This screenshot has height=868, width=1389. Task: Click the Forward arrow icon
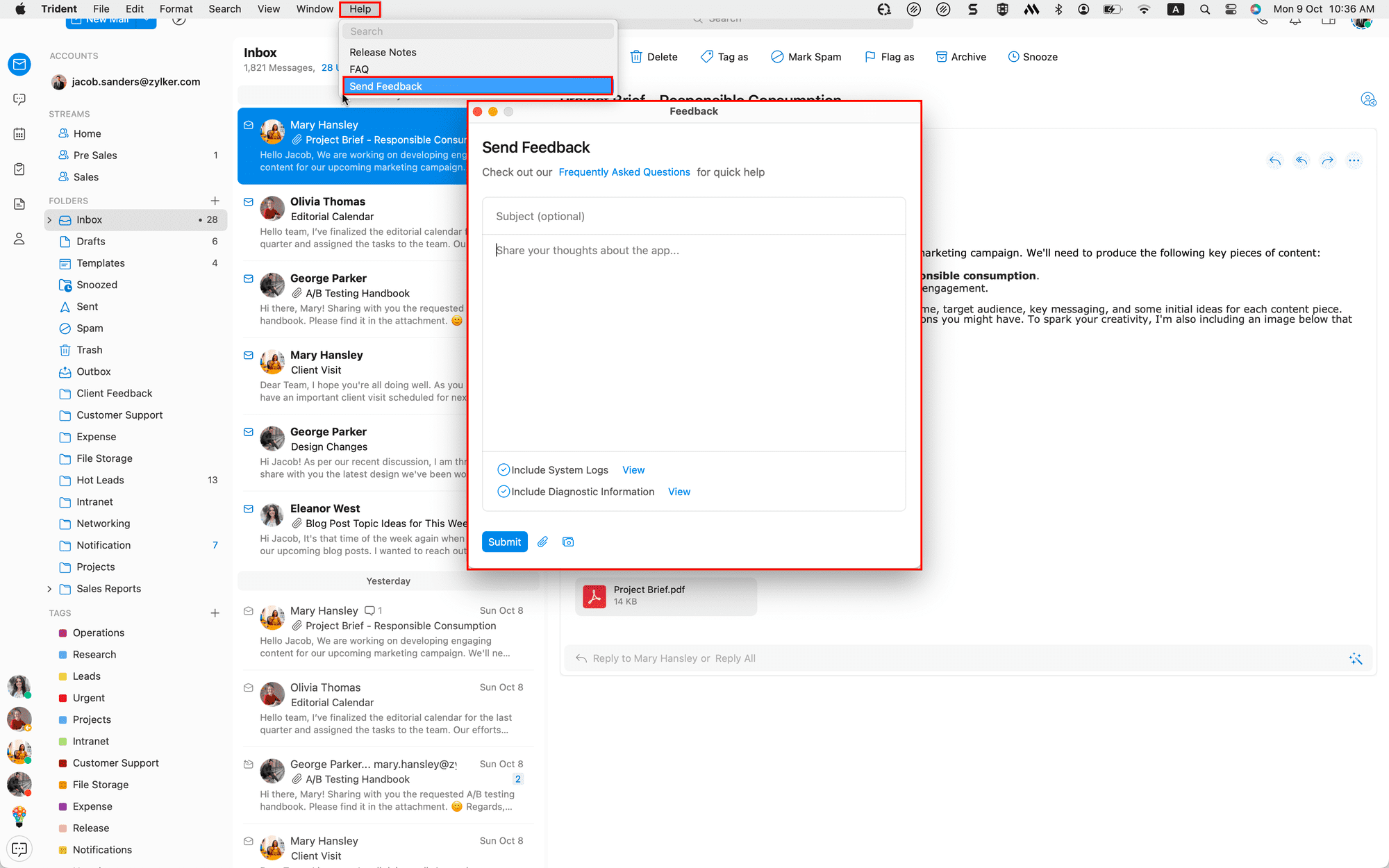pyautogui.click(x=1328, y=160)
